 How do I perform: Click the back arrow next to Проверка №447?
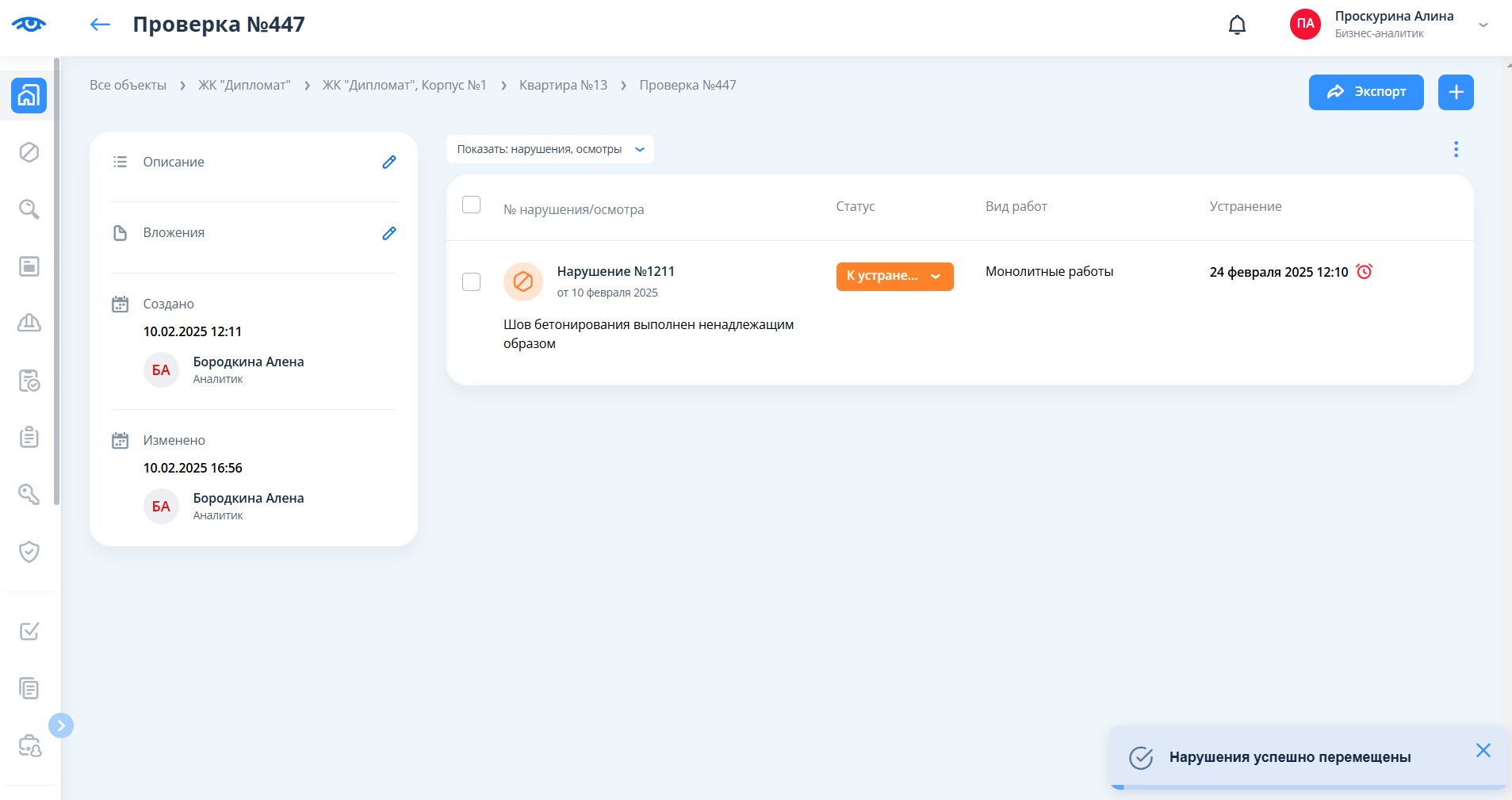[x=100, y=25]
